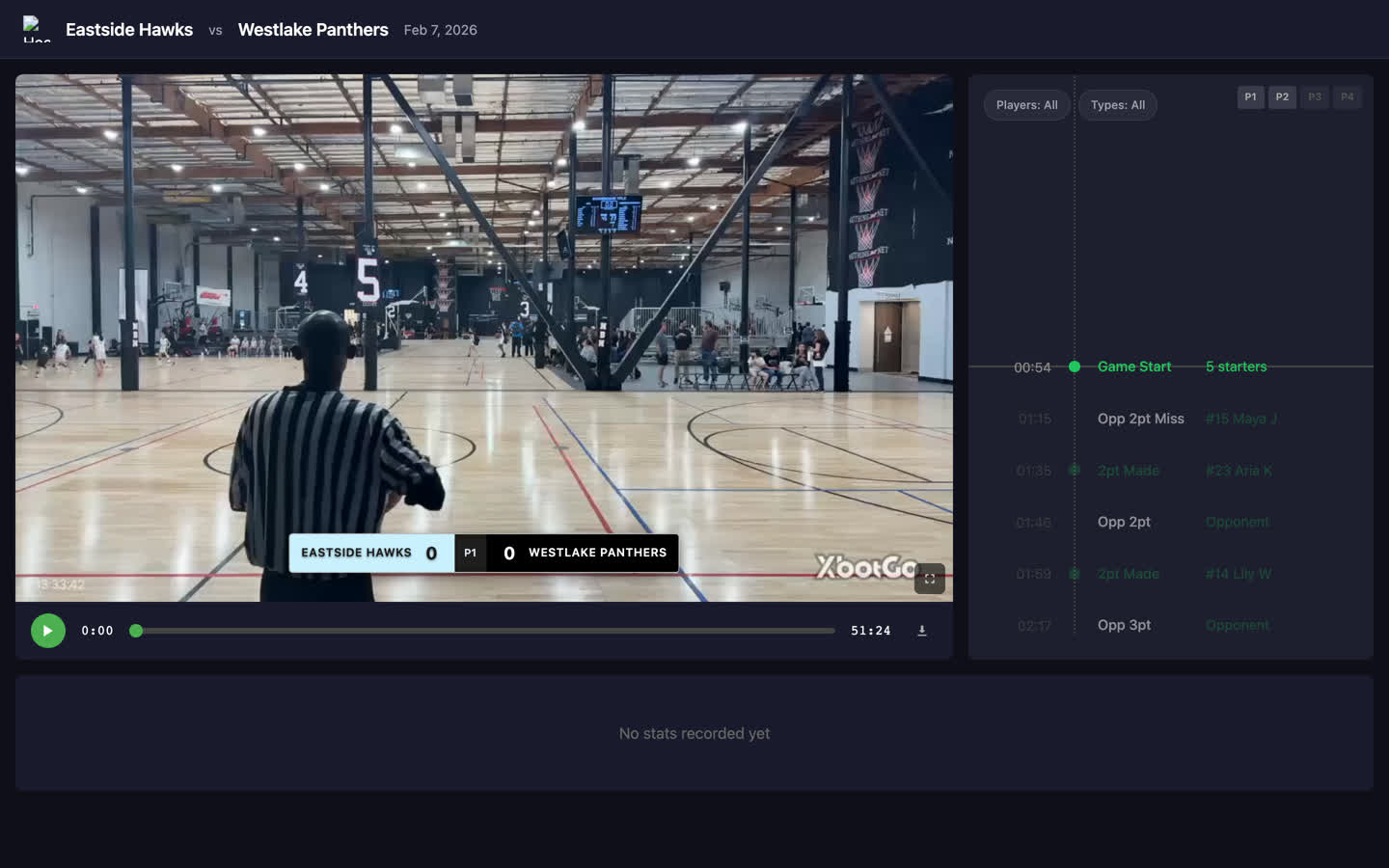1389x868 pixels.
Task: Play the game video
Action: click(47, 630)
